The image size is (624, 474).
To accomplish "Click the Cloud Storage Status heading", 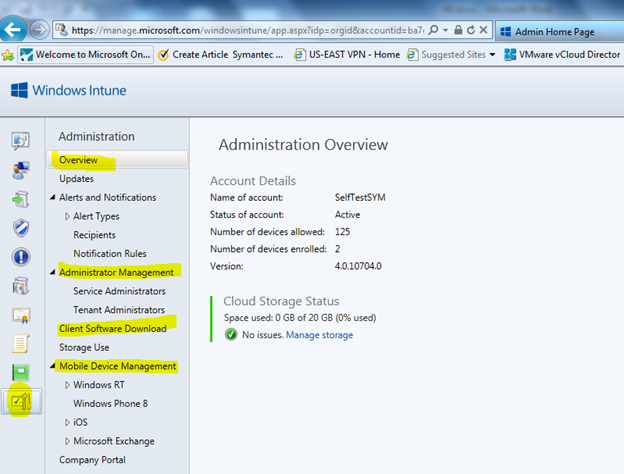I will [x=281, y=301].
